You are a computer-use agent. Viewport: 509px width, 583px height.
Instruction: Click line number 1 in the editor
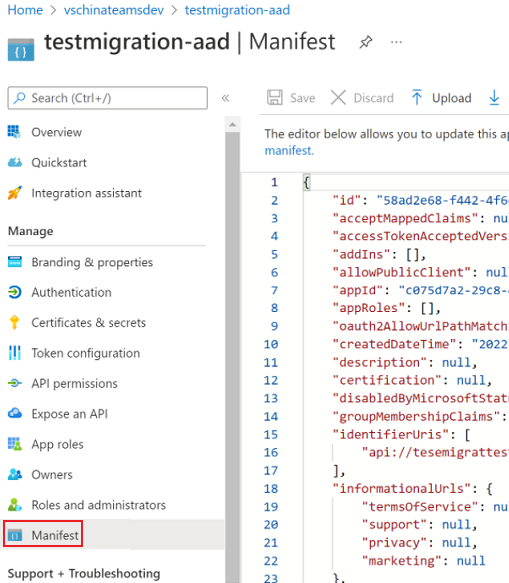[x=274, y=182]
